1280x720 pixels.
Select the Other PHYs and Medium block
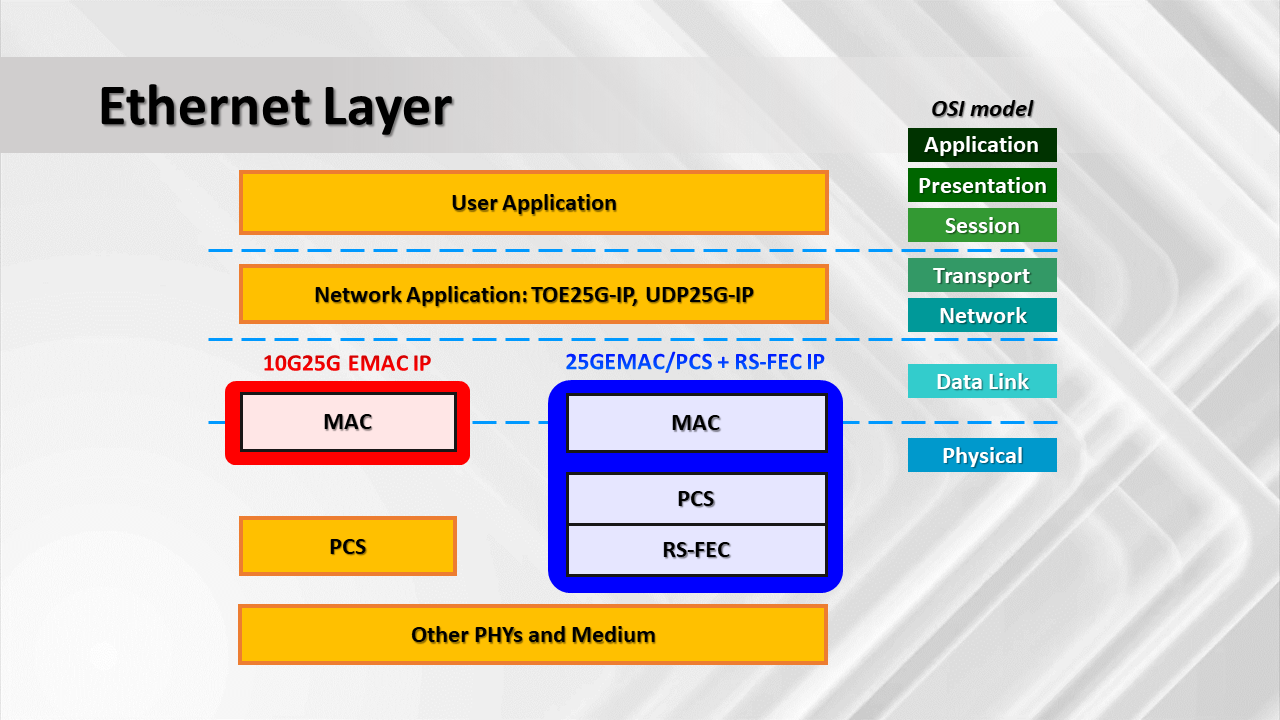(x=533, y=634)
